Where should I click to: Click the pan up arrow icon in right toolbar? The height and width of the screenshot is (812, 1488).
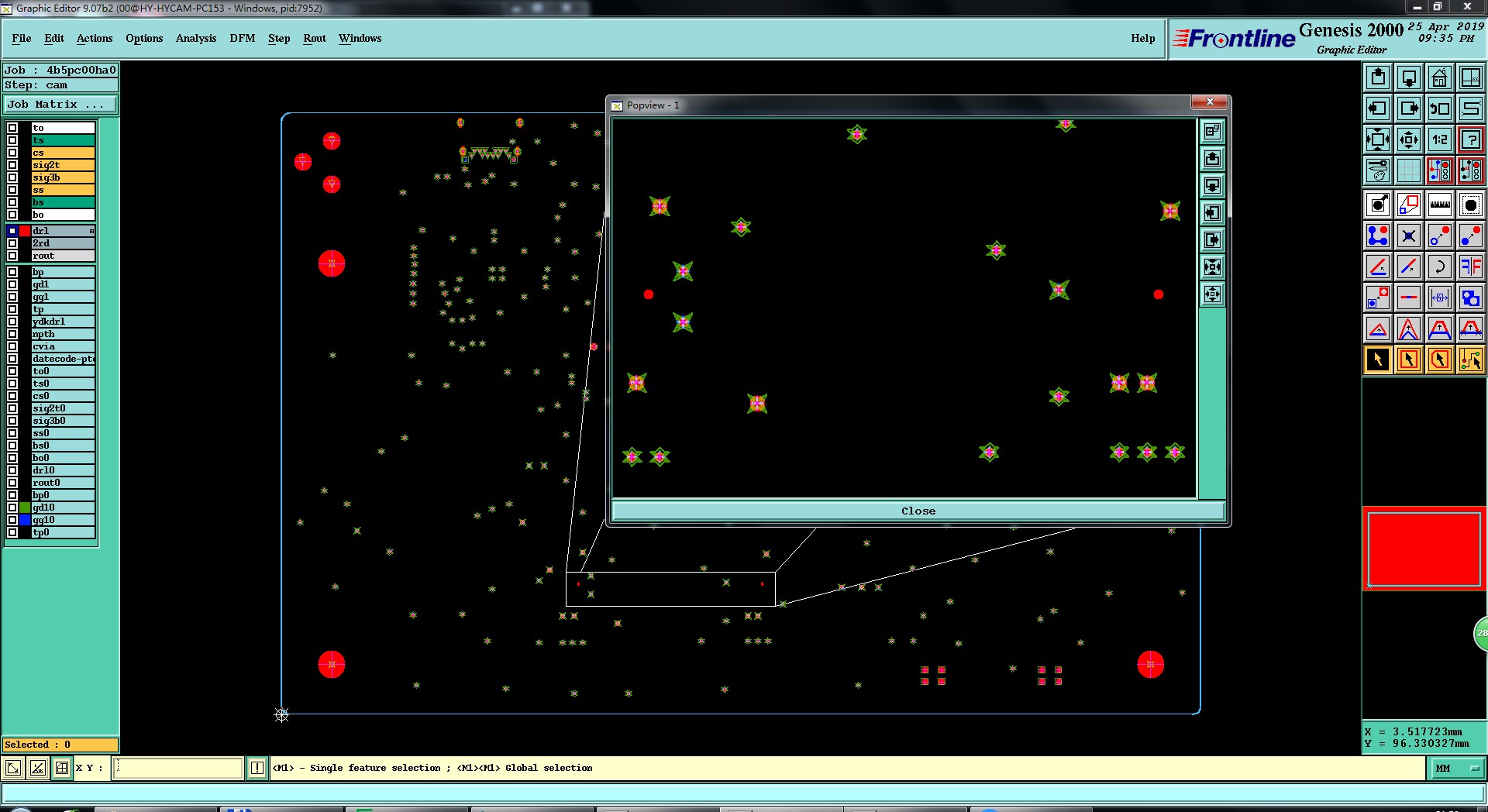tap(1378, 77)
